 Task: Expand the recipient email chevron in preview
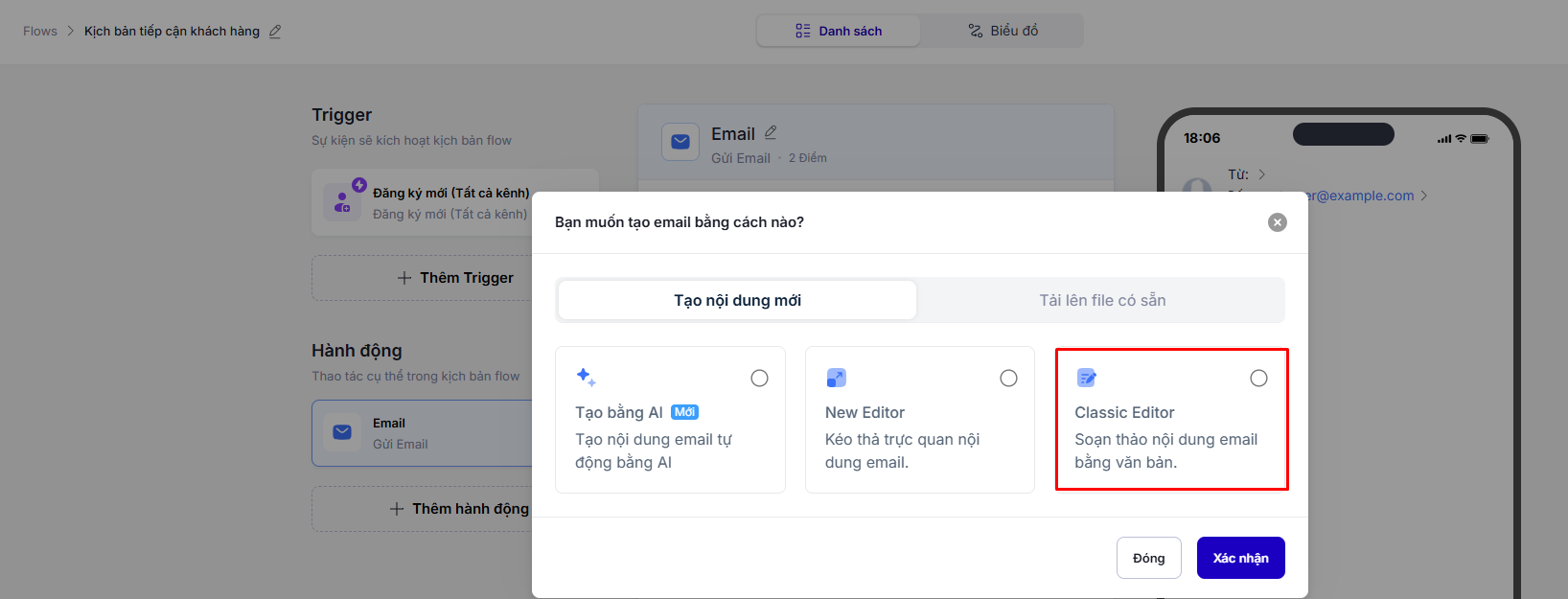coord(1424,196)
